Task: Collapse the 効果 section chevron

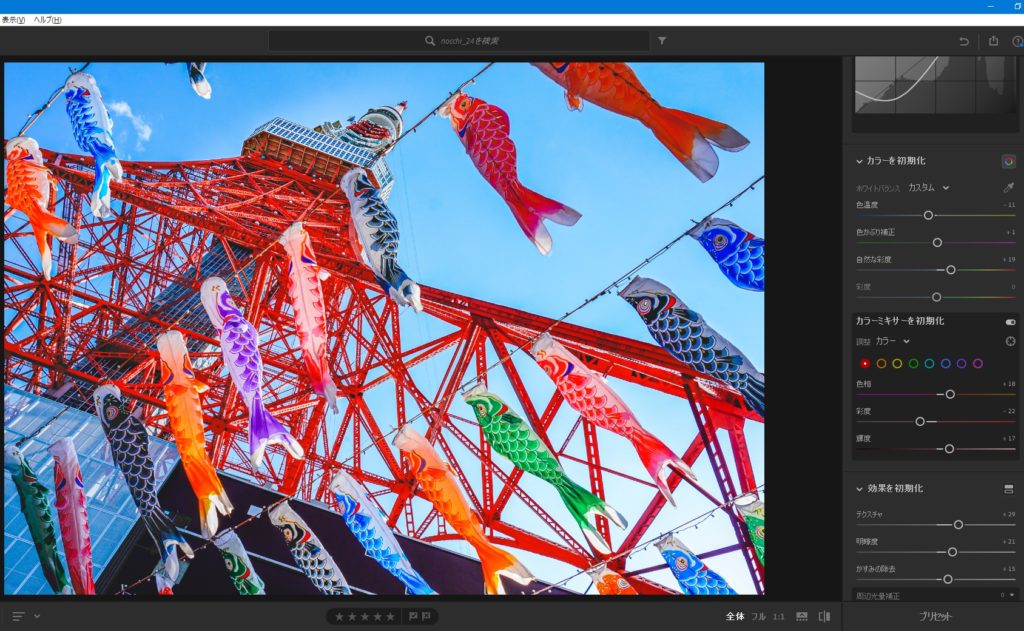Action: (x=859, y=489)
